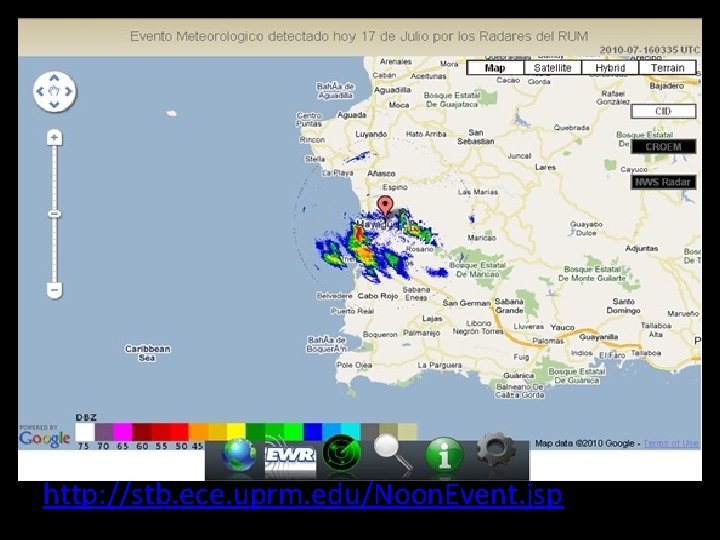Image resolution: width=720 pixels, height=540 pixels.
Task: Click the Aguadilla map label
Action: coord(393,90)
